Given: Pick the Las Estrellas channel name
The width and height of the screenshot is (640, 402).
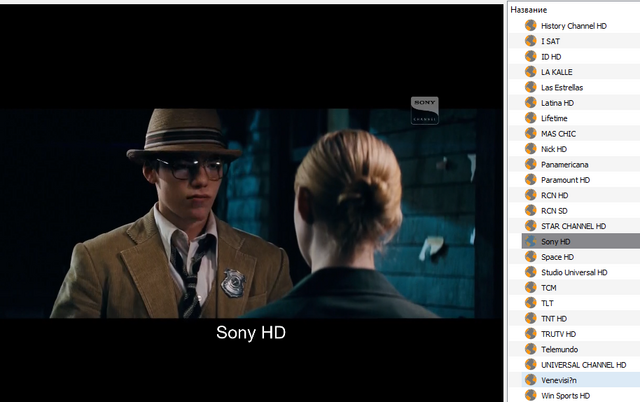Looking at the screenshot, I should (x=562, y=87).
